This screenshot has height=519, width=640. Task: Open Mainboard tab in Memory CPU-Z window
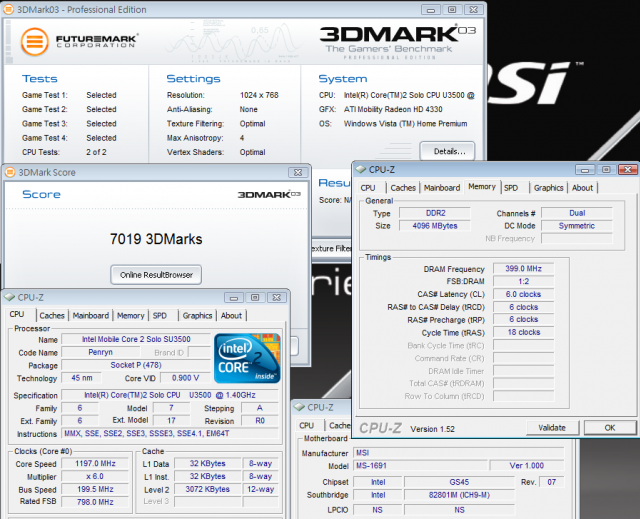click(x=442, y=188)
